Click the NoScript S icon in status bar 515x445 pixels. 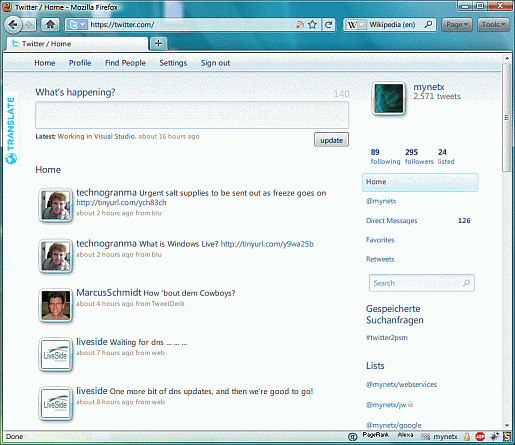point(507,436)
